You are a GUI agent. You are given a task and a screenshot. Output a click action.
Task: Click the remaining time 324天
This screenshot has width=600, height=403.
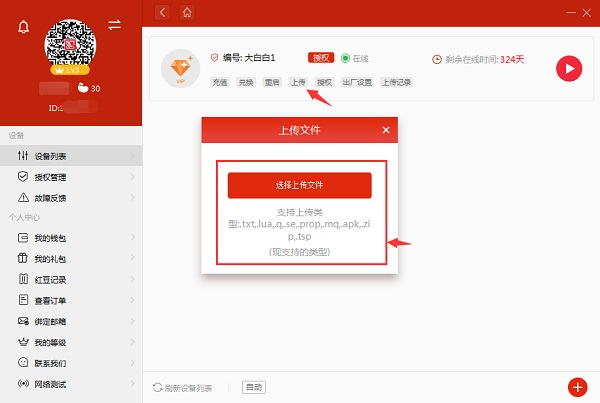pyautogui.click(x=512, y=59)
